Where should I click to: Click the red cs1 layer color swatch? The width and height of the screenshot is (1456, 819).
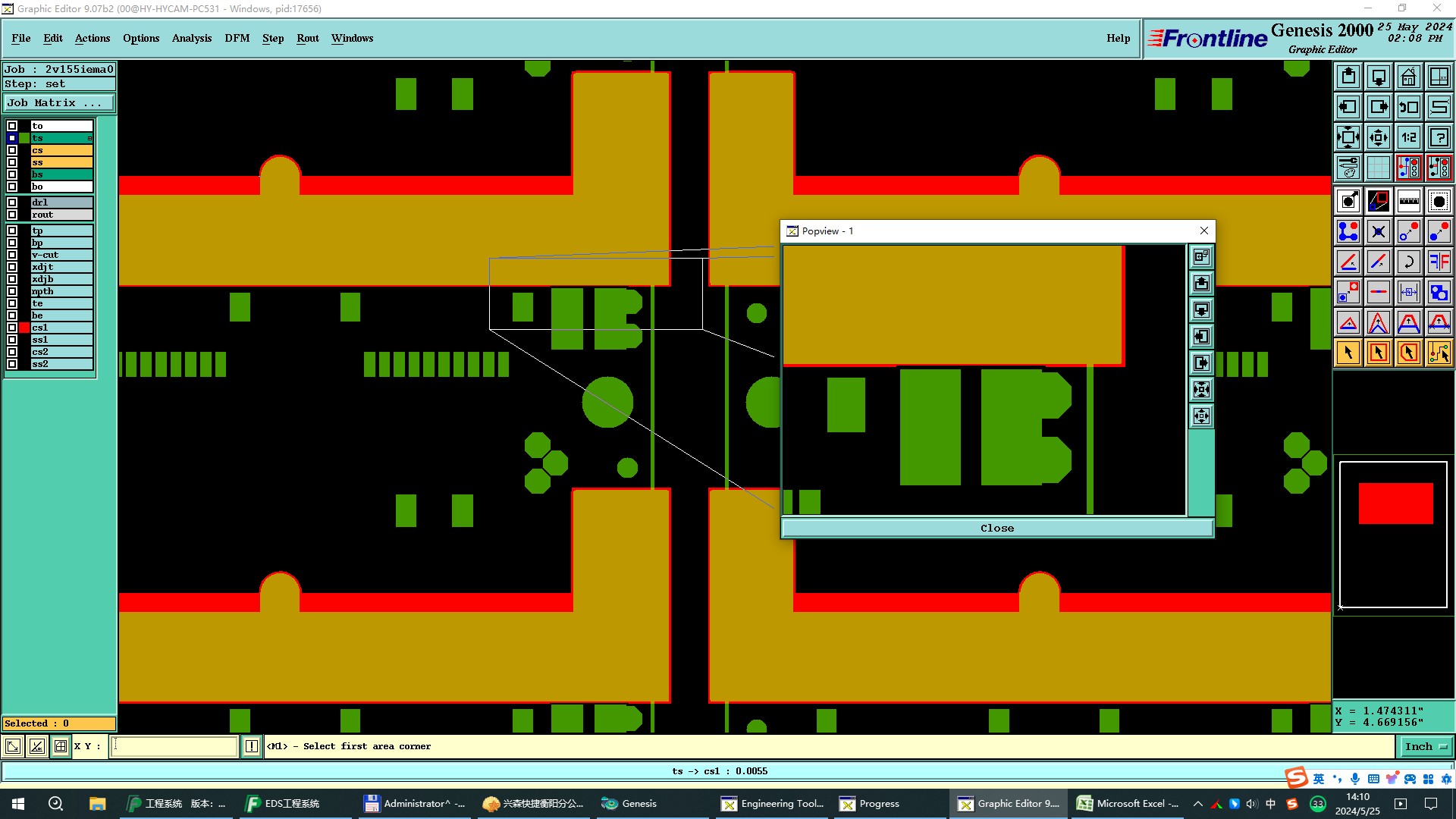pos(24,328)
